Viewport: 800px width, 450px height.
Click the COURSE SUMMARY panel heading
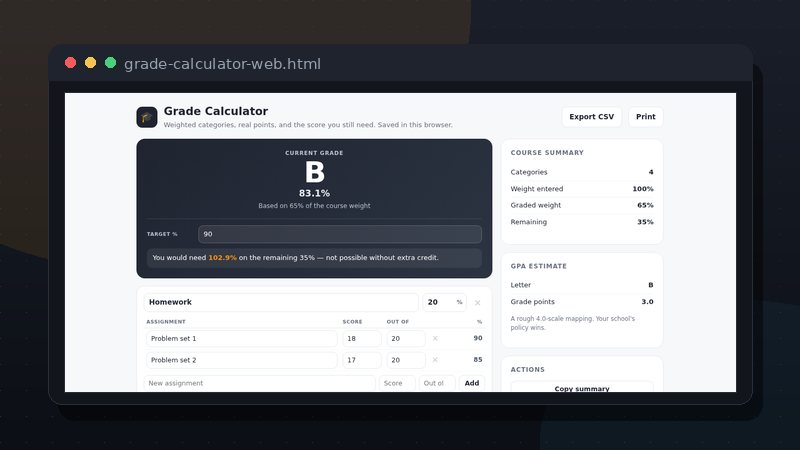pos(547,153)
